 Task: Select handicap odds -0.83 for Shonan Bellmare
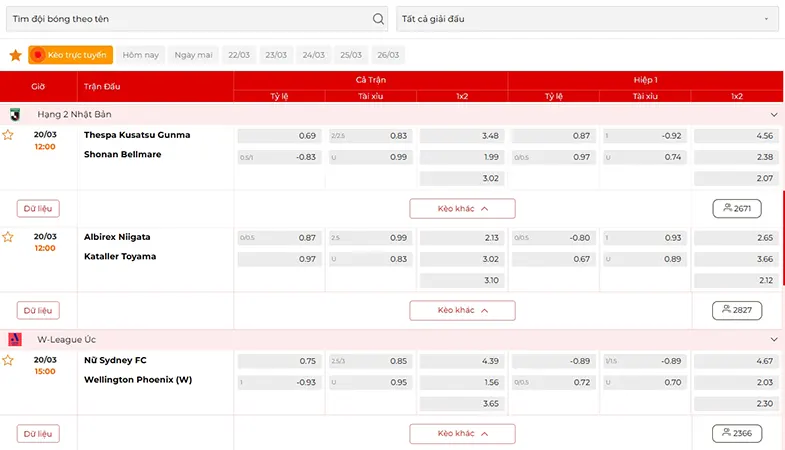pos(279,157)
